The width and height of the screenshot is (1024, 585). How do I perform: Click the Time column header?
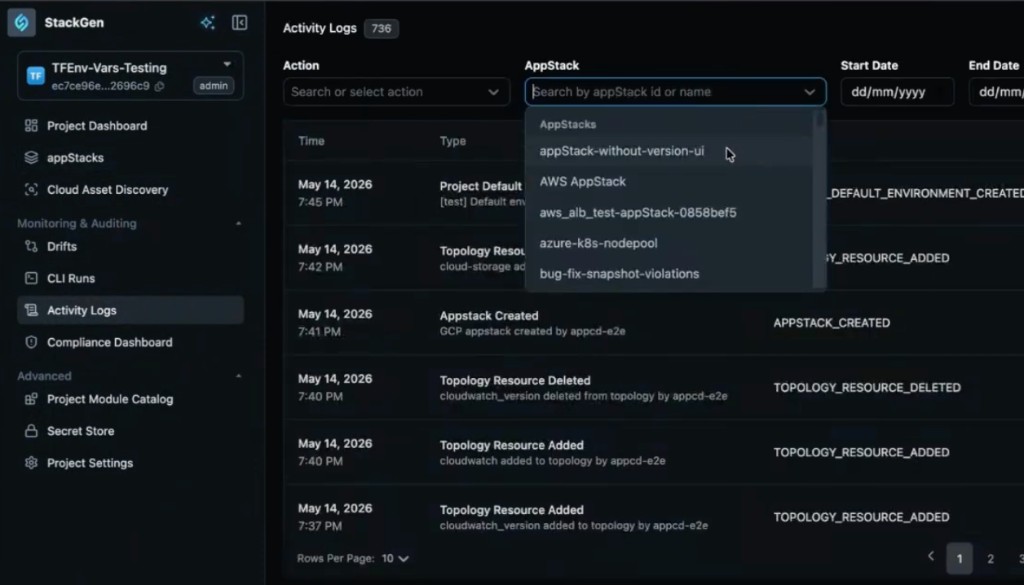[312, 141]
